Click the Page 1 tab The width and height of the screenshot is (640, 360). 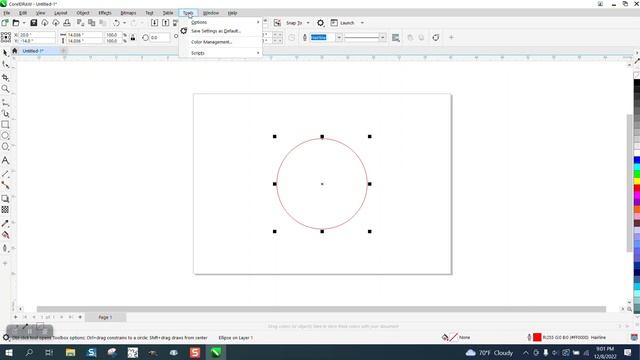point(105,317)
